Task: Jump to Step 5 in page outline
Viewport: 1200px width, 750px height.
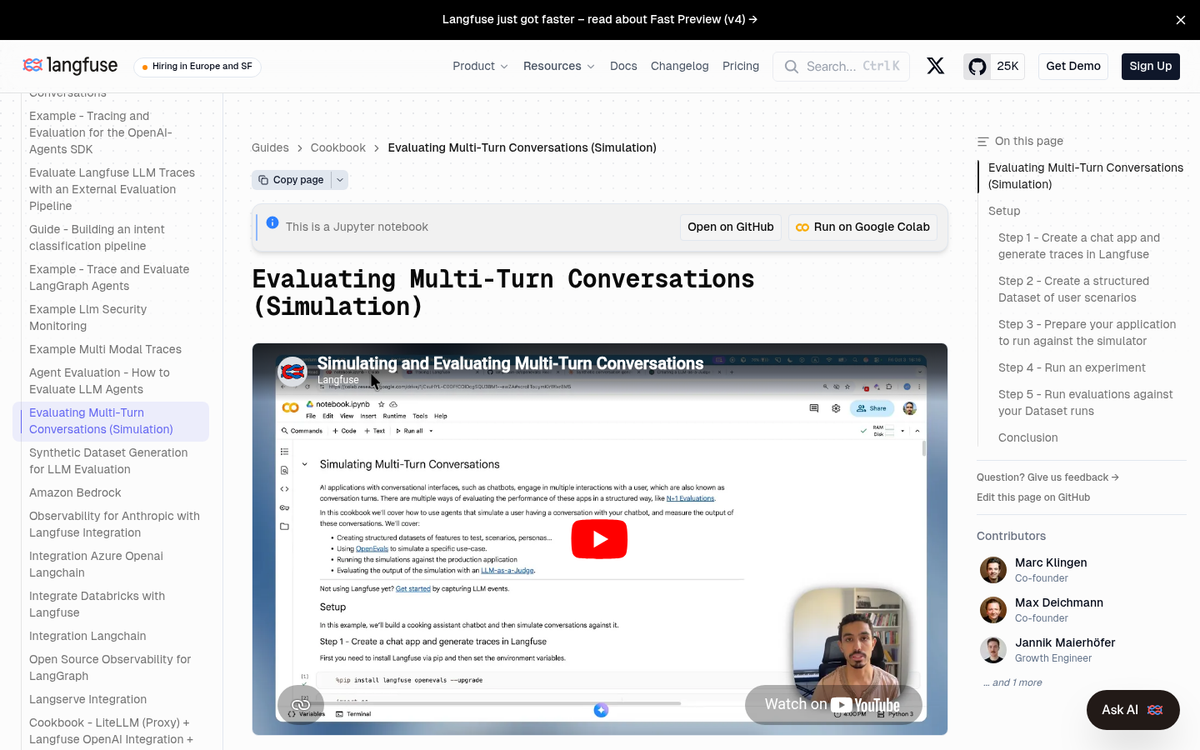Action: (x=1085, y=403)
